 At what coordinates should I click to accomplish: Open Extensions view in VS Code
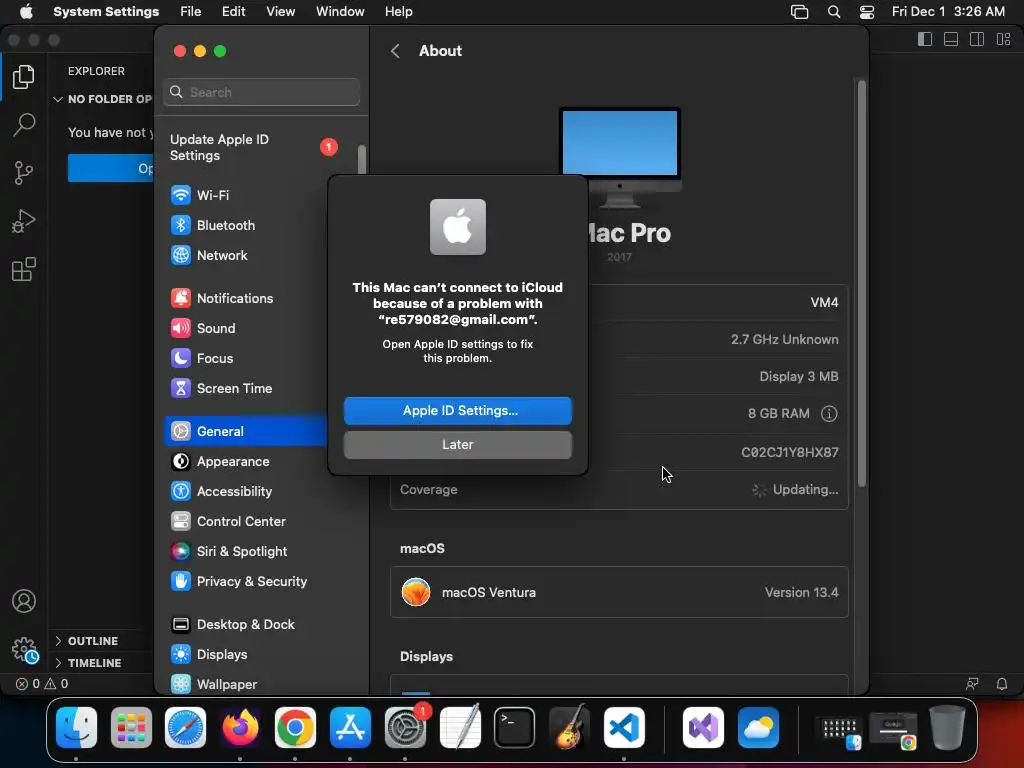24,269
